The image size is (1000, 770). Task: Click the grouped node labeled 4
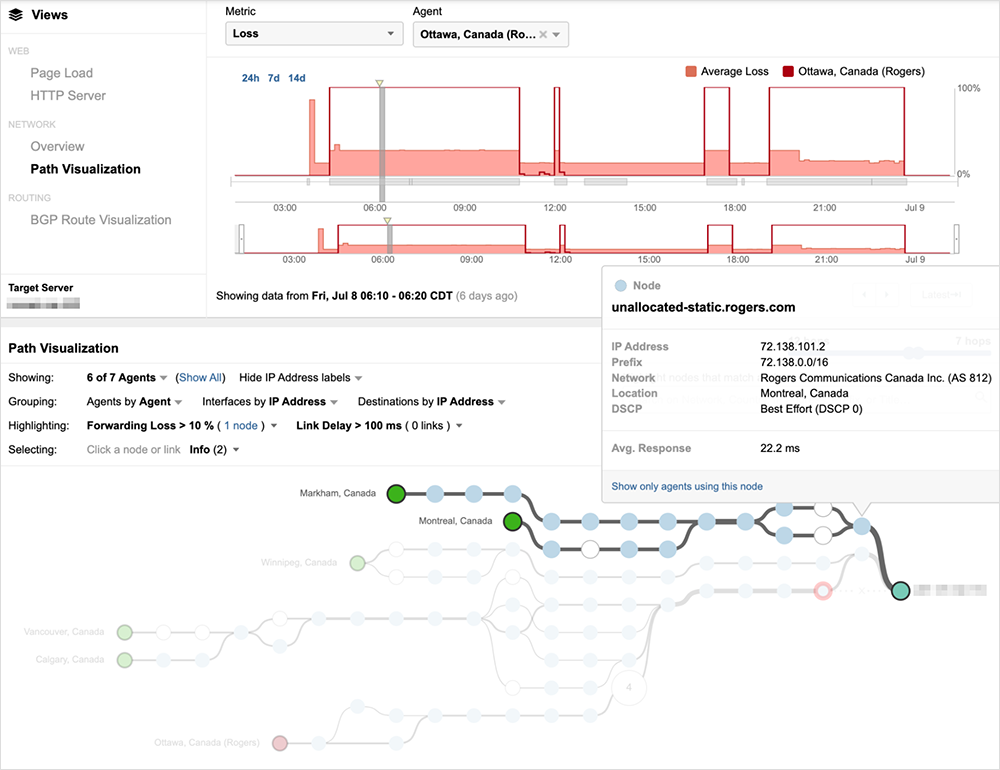[x=628, y=688]
